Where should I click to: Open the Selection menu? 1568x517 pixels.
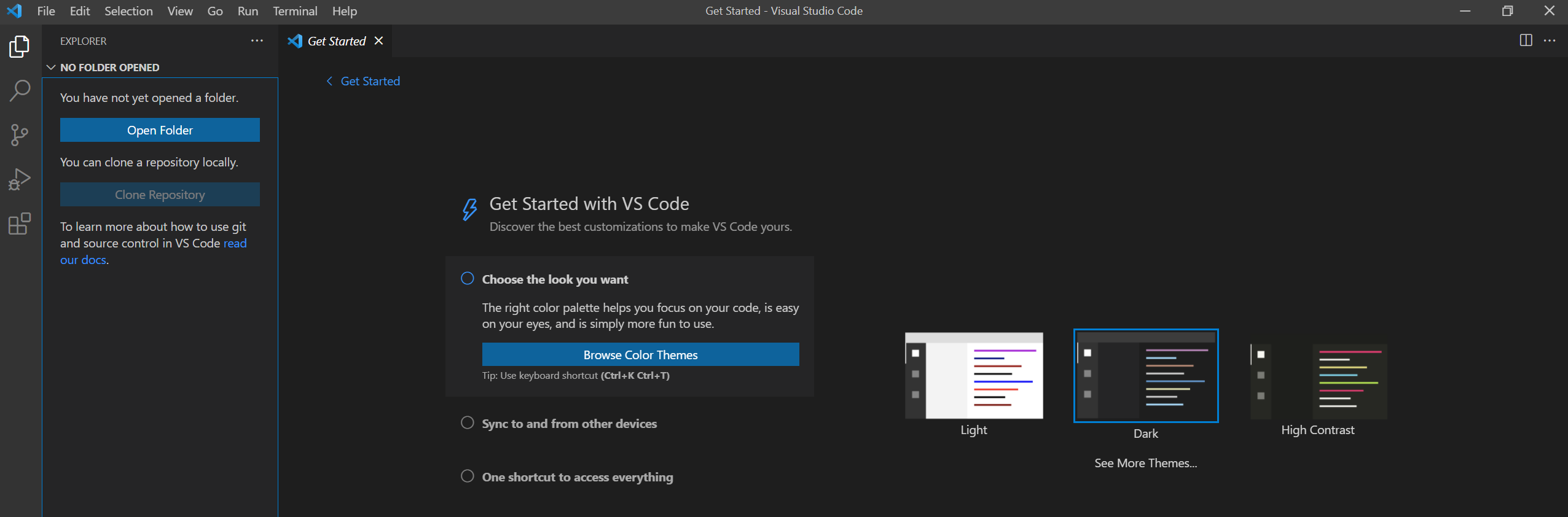point(128,11)
